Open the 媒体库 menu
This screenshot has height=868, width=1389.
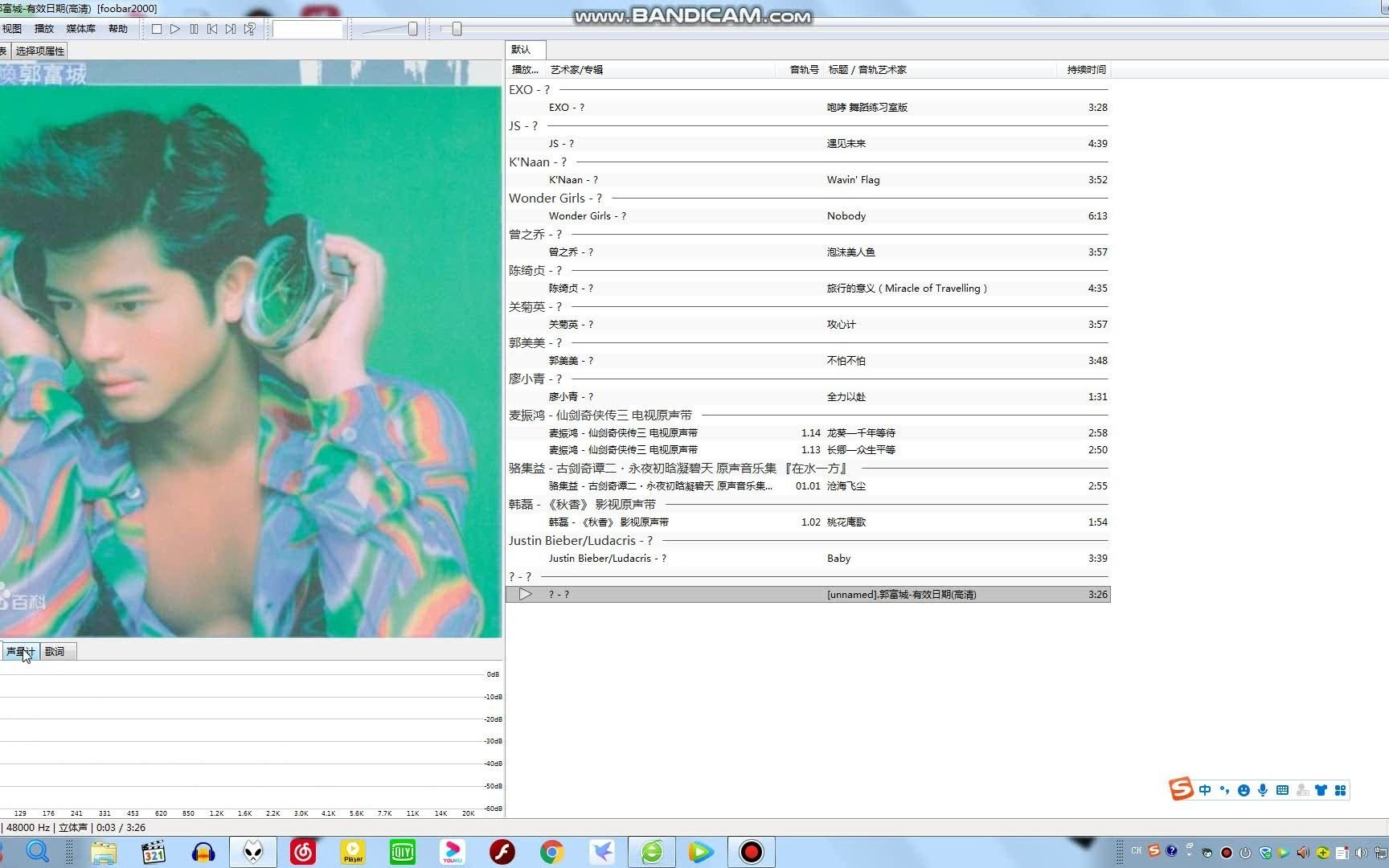coord(80,29)
